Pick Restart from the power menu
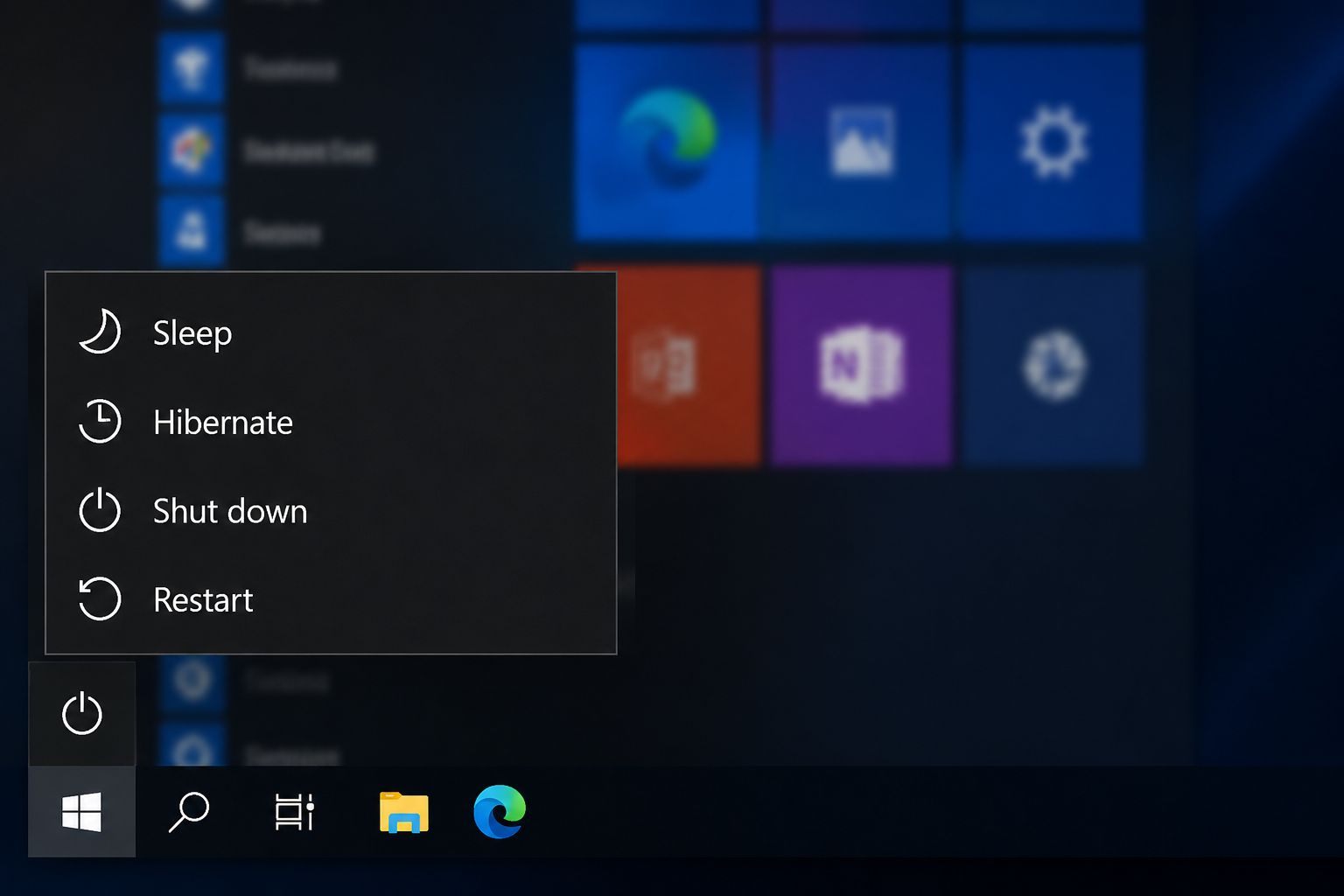Image resolution: width=1344 pixels, height=896 pixels. click(x=331, y=599)
